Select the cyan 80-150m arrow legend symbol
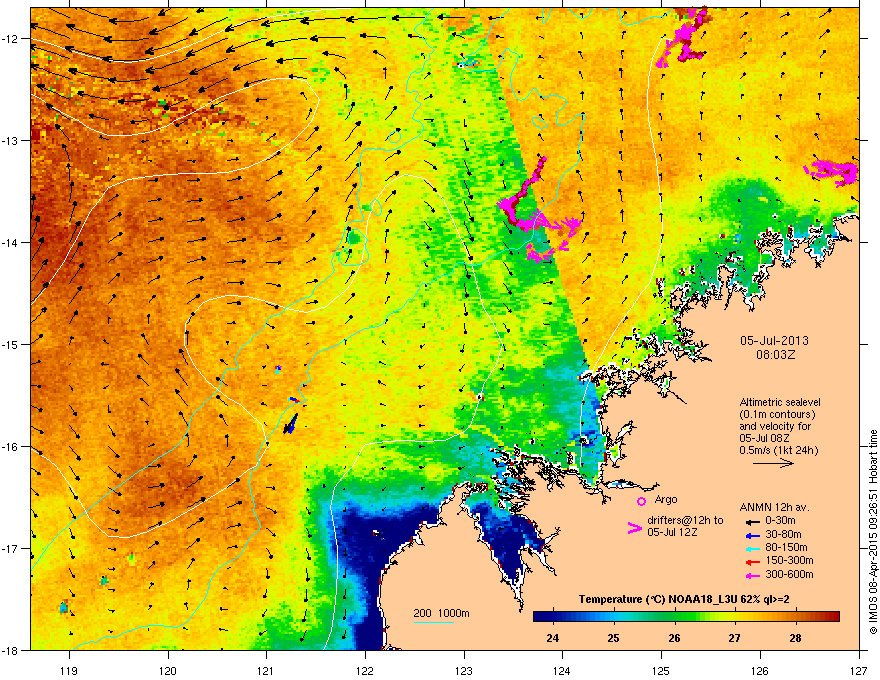Image resolution: width=880 pixels, height=680 pixels. (x=752, y=549)
